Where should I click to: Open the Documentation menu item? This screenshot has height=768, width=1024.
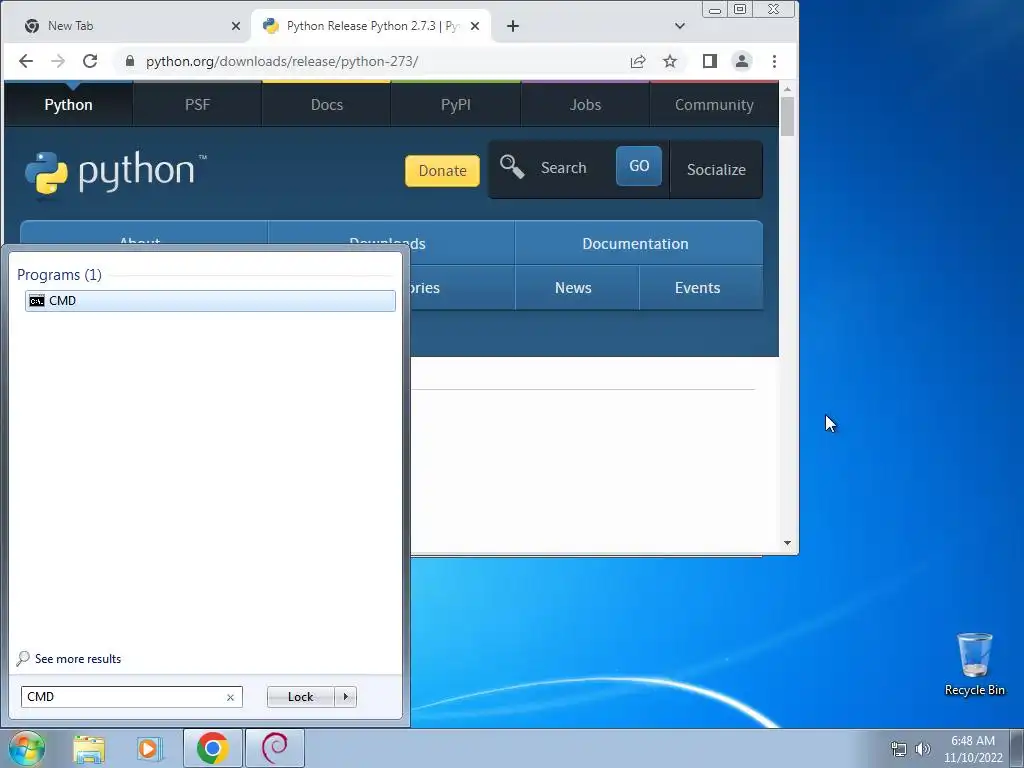click(x=635, y=244)
